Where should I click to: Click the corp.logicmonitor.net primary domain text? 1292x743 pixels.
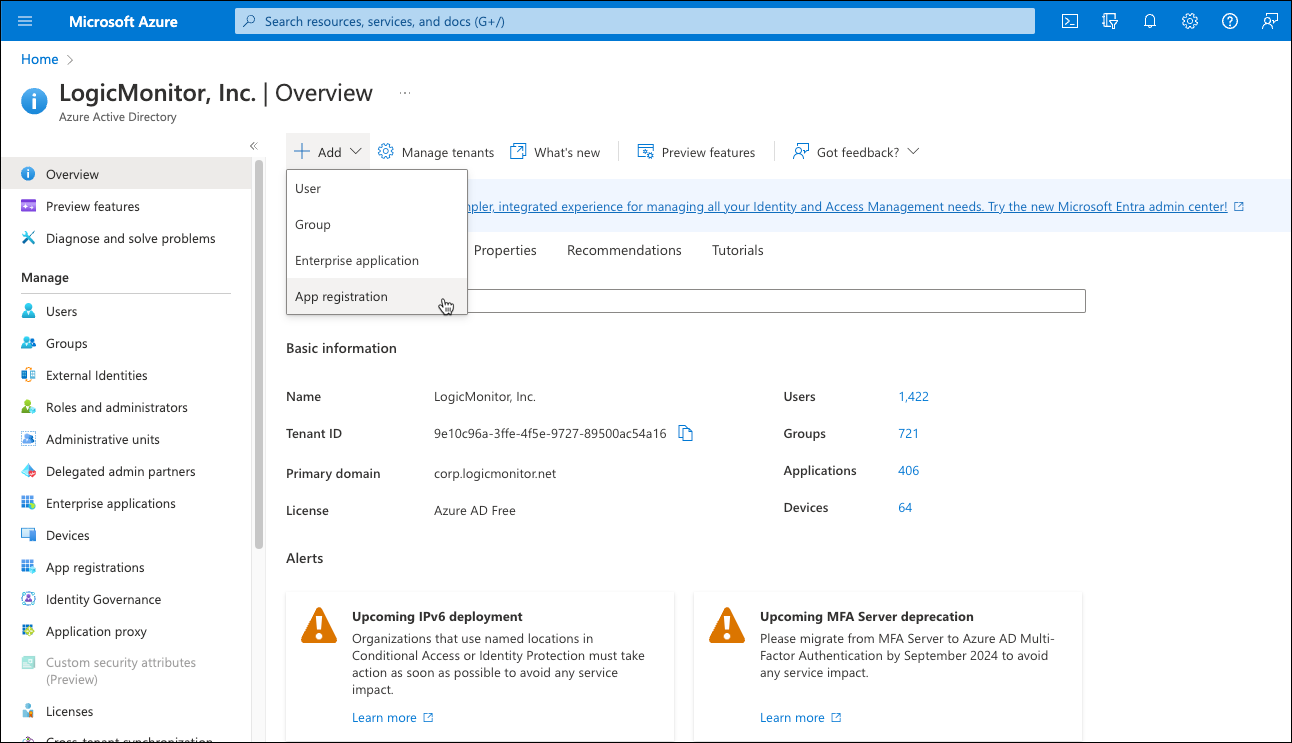point(495,473)
